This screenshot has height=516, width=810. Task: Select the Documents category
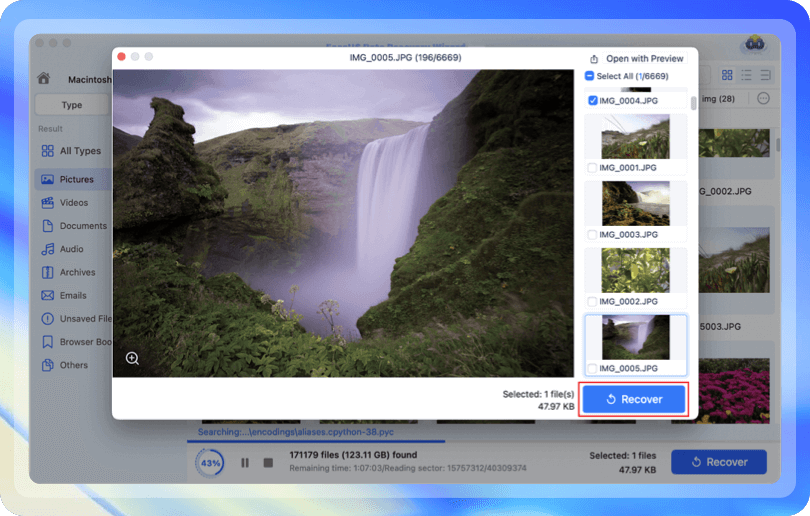74,226
